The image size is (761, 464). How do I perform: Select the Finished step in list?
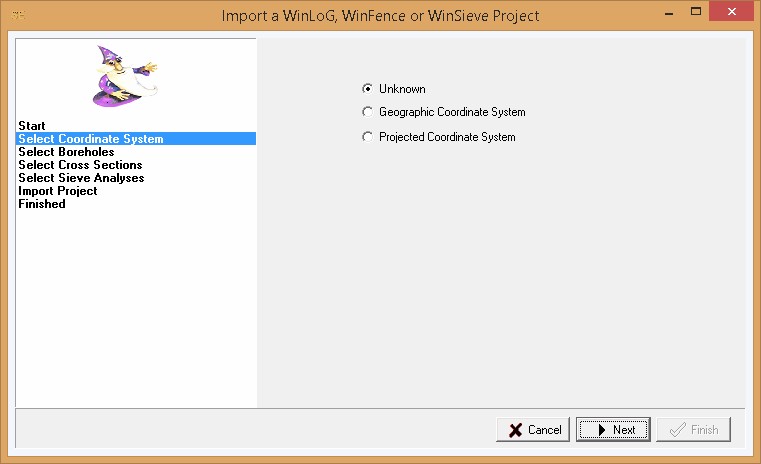[x=42, y=204]
